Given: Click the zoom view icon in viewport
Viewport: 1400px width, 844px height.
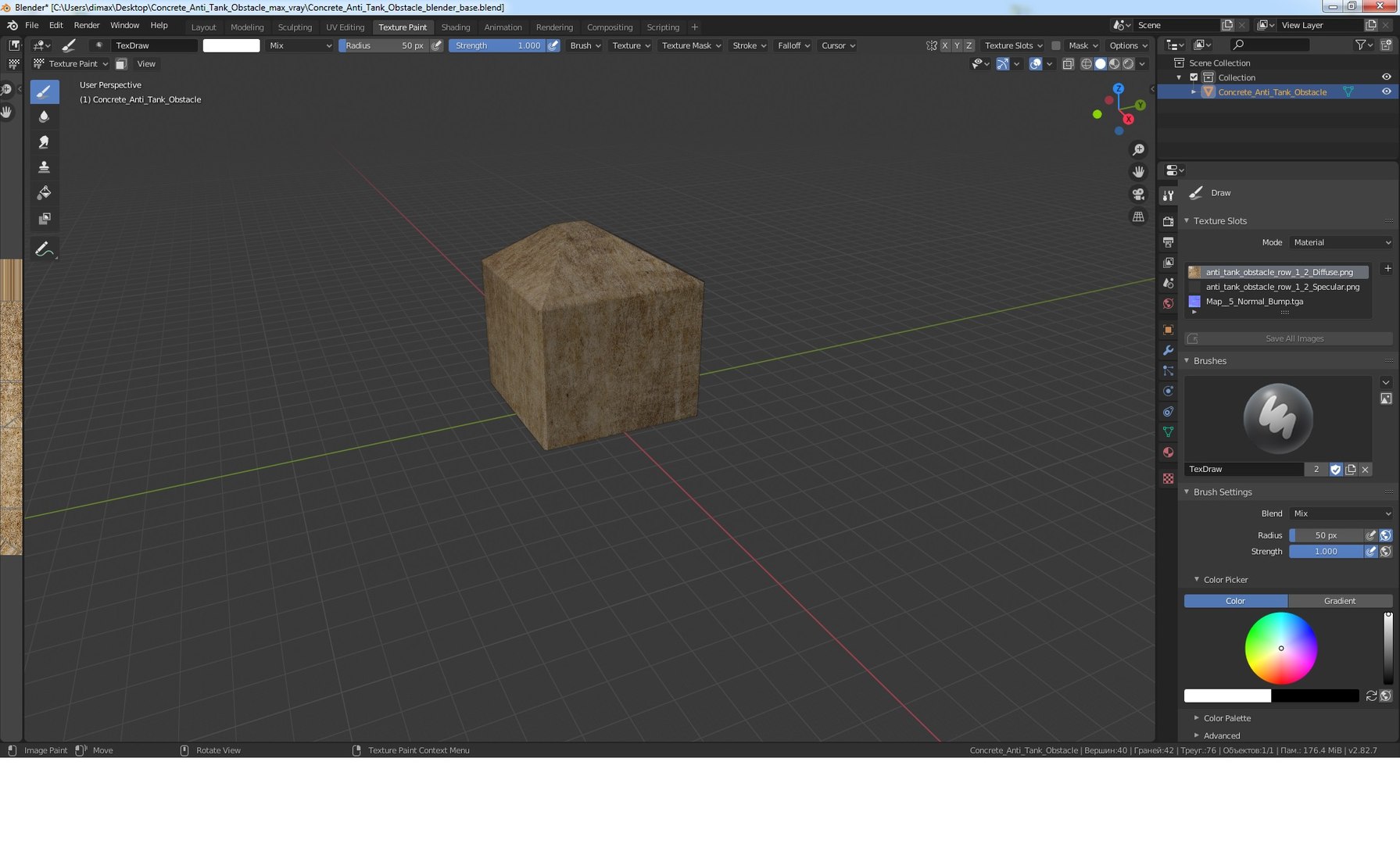Looking at the screenshot, I should click(x=1138, y=149).
